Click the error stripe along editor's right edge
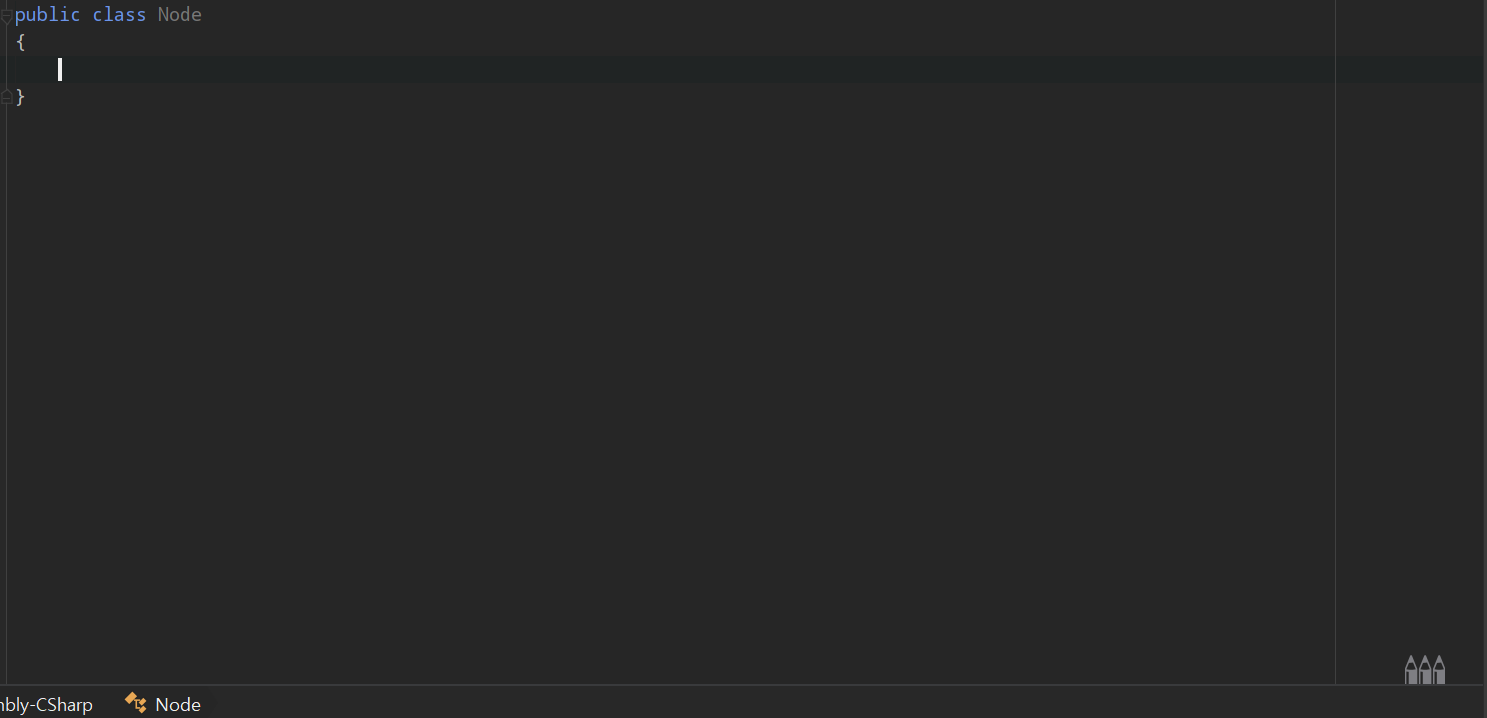1487x718 pixels. pyautogui.click(x=1484, y=342)
